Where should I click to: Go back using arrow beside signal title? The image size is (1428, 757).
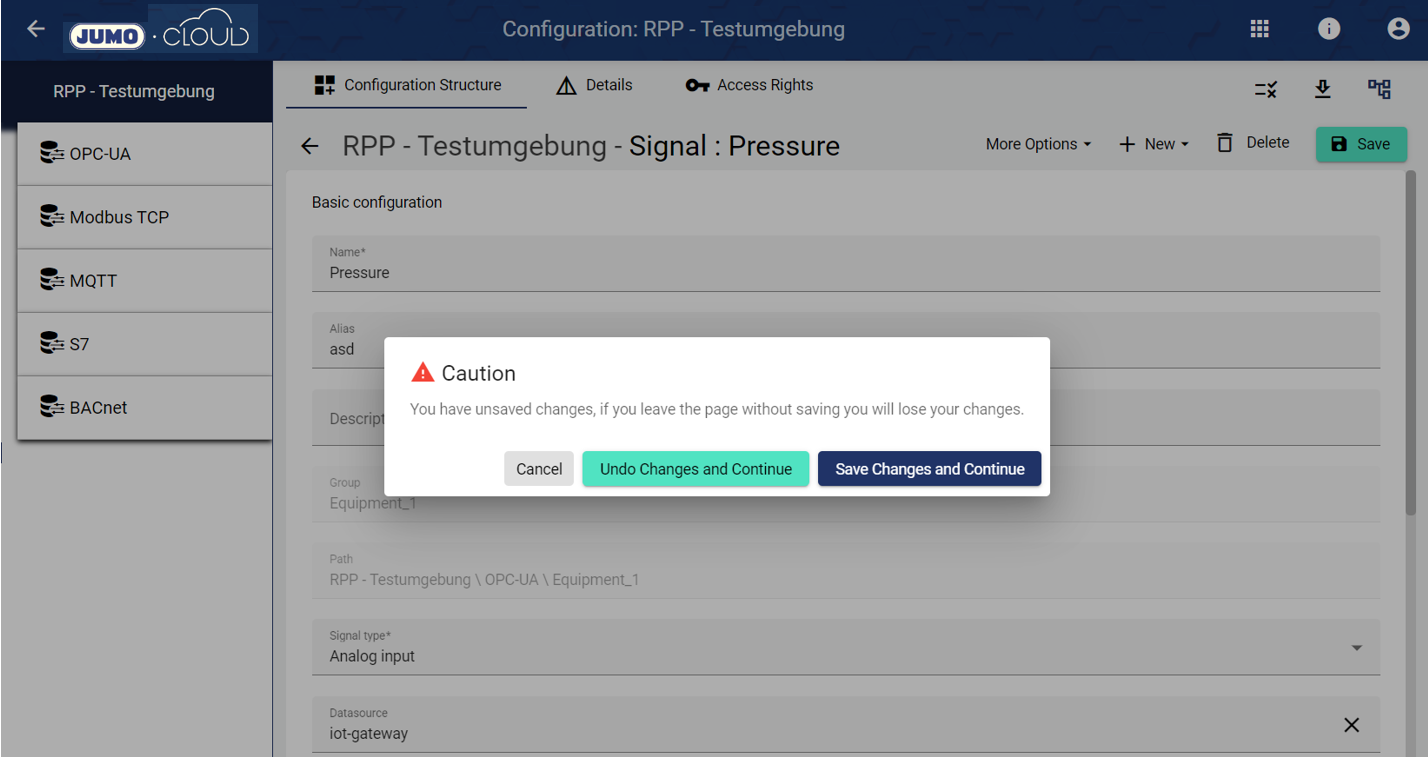click(x=310, y=146)
